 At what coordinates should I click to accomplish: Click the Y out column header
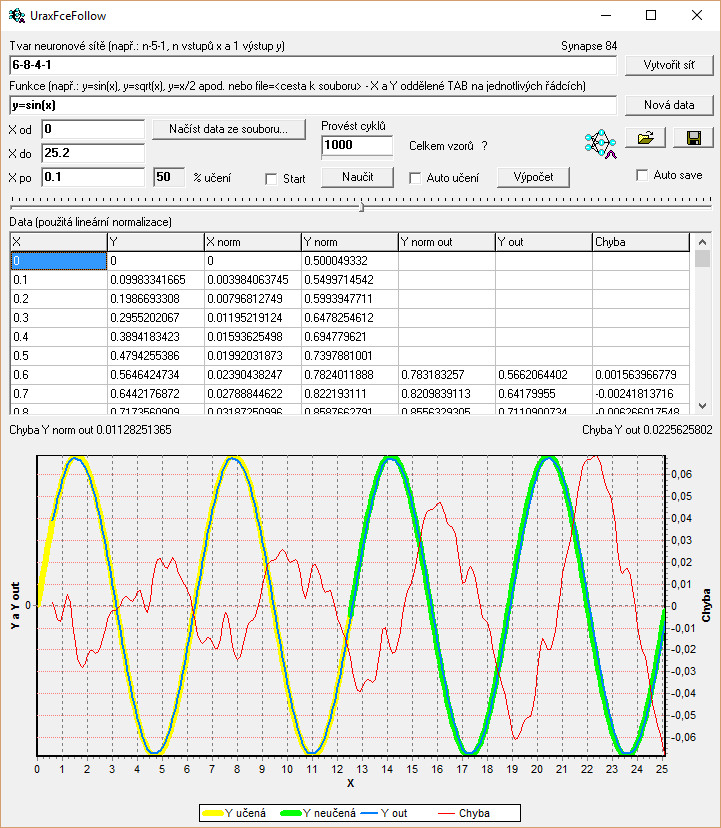point(544,242)
